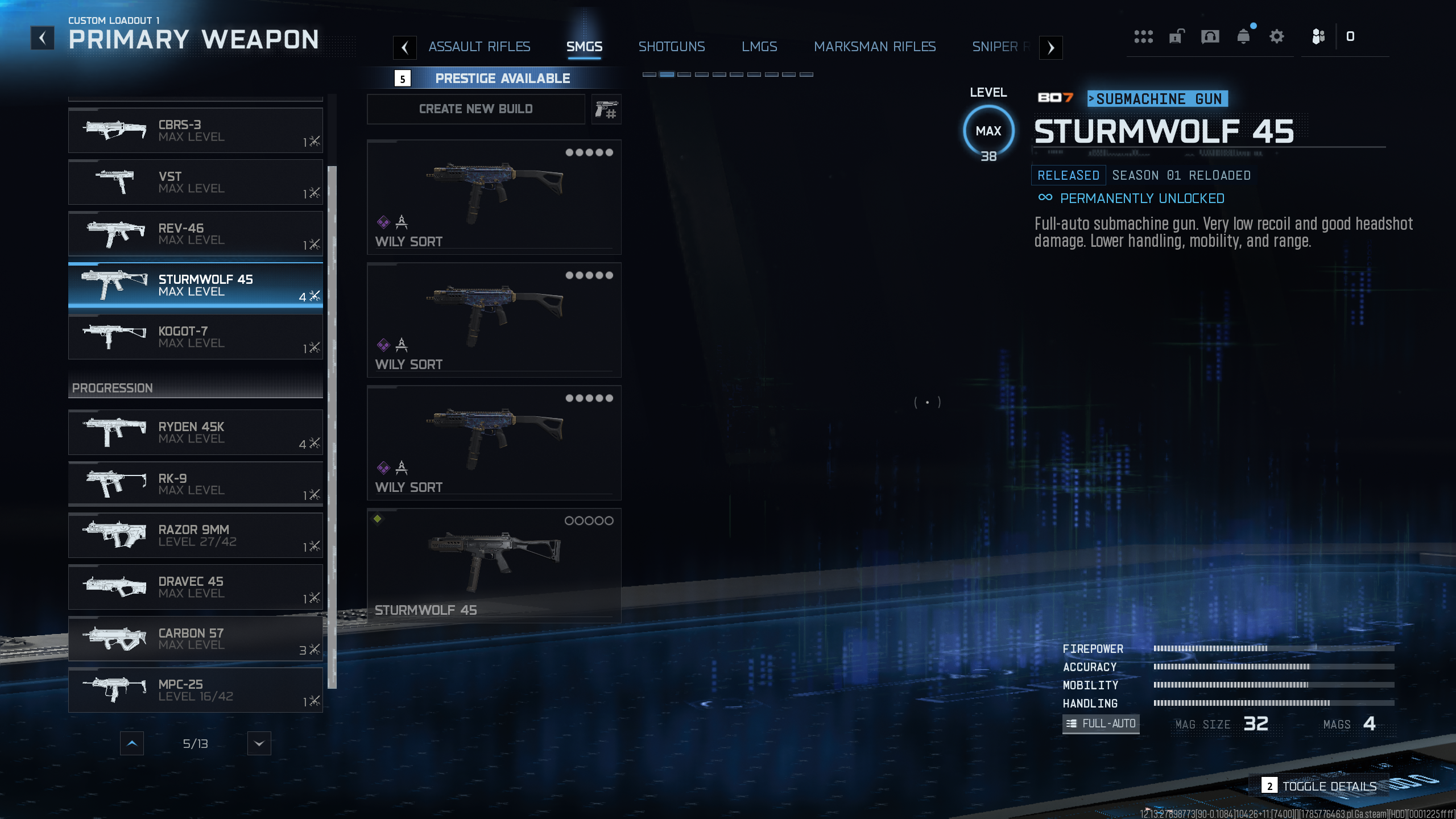Viewport: 1456px width, 819px height.
Task: Click the Mags 4 value
Action: coord(1370,723)
